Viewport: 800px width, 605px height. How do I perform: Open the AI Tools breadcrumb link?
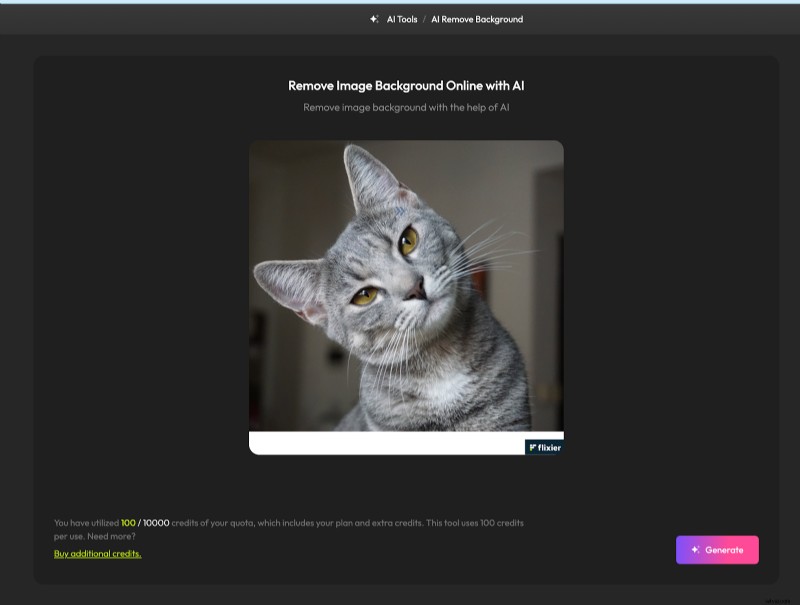[x=400, y=19]
